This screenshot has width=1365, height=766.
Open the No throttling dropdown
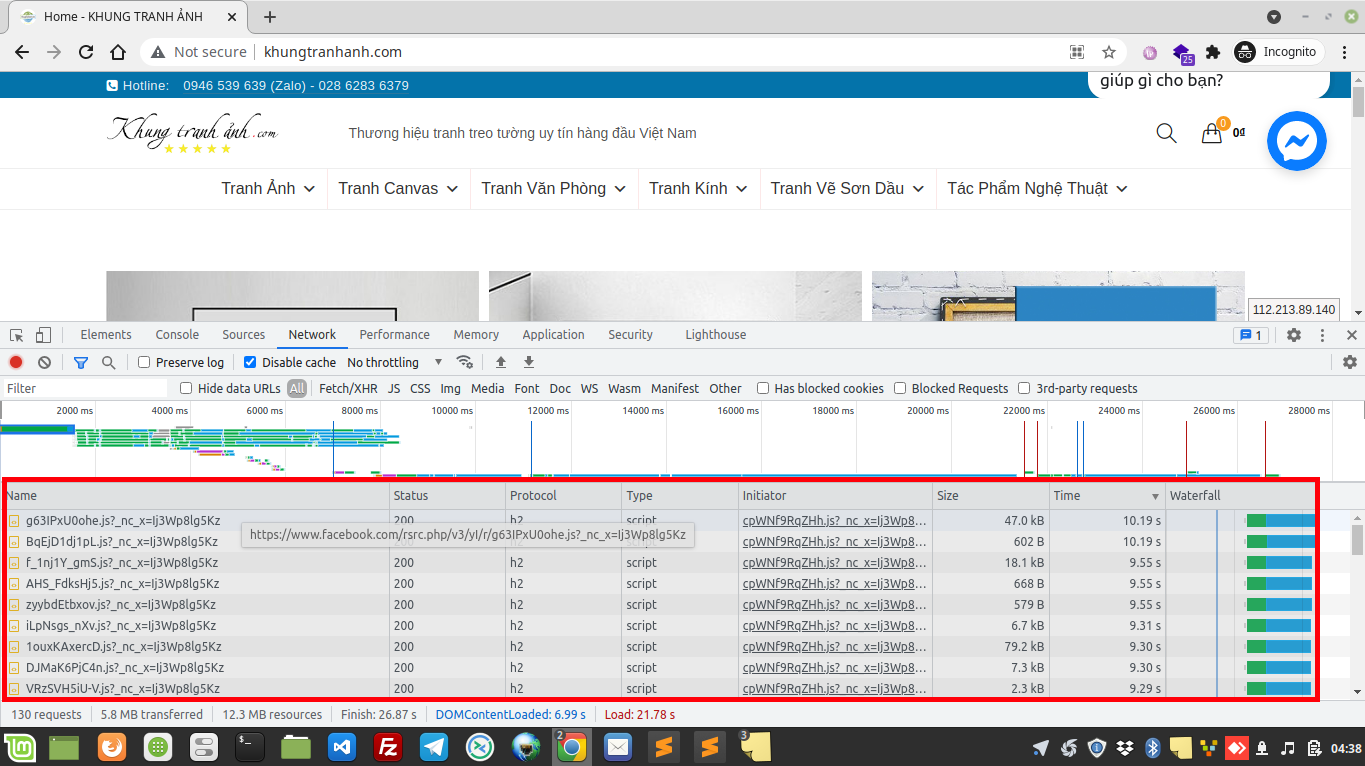pyautogui.click(x=395, y=362)
